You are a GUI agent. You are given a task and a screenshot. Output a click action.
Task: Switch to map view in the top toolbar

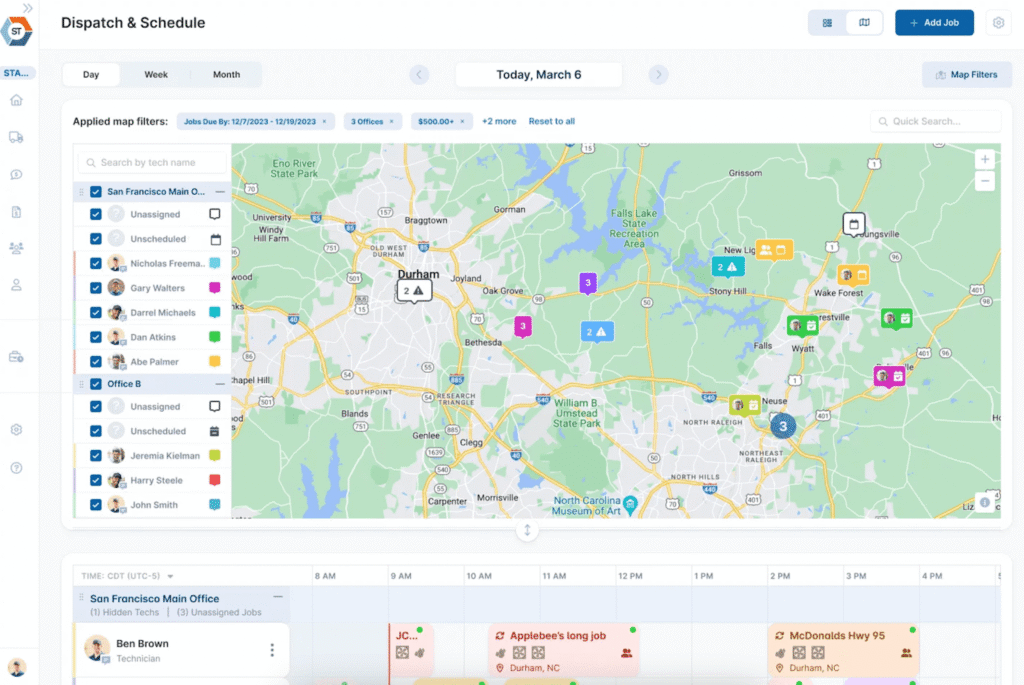[864, 21]
